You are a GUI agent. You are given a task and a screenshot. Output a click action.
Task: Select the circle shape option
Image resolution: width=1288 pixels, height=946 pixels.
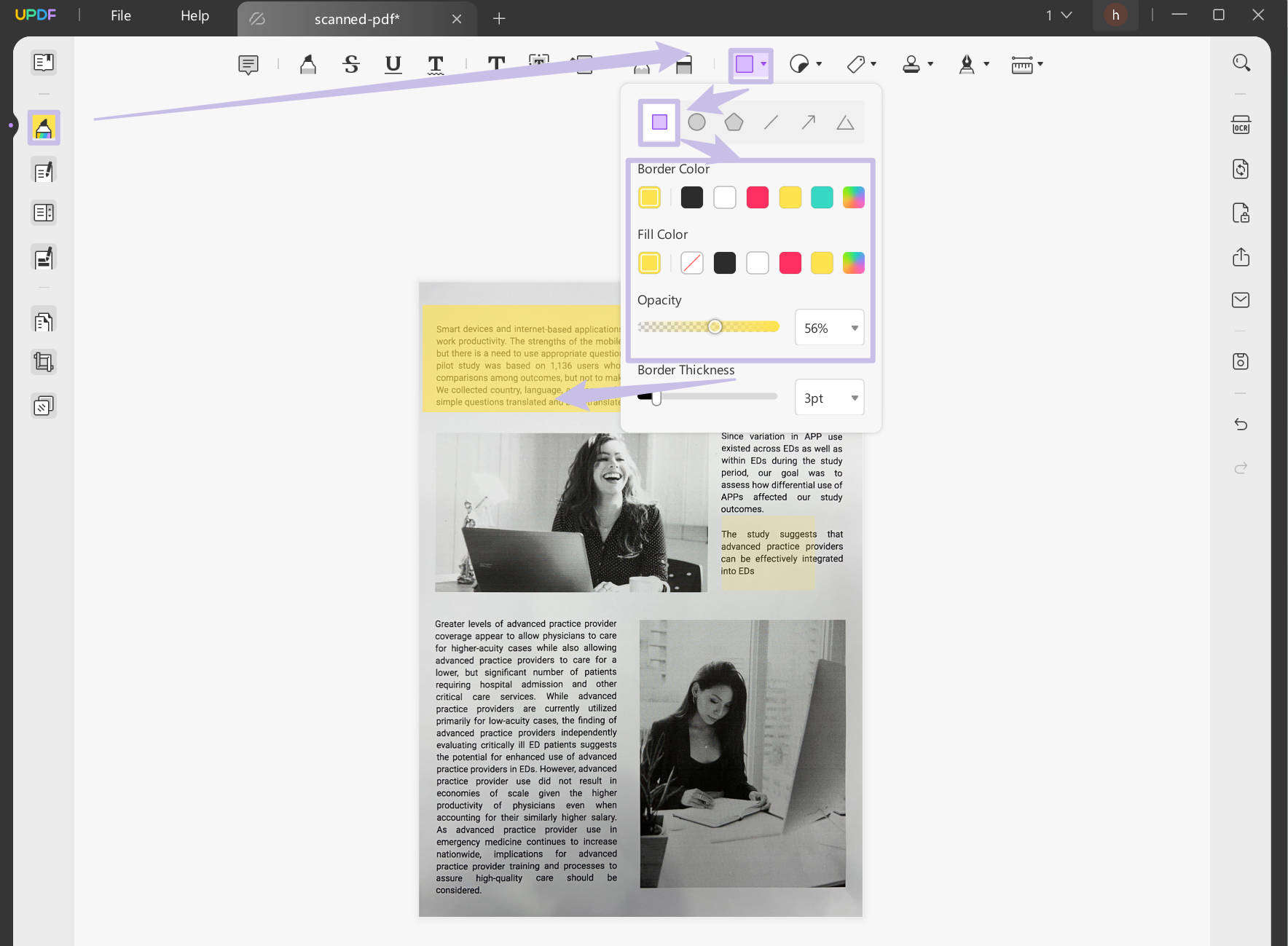696,122
